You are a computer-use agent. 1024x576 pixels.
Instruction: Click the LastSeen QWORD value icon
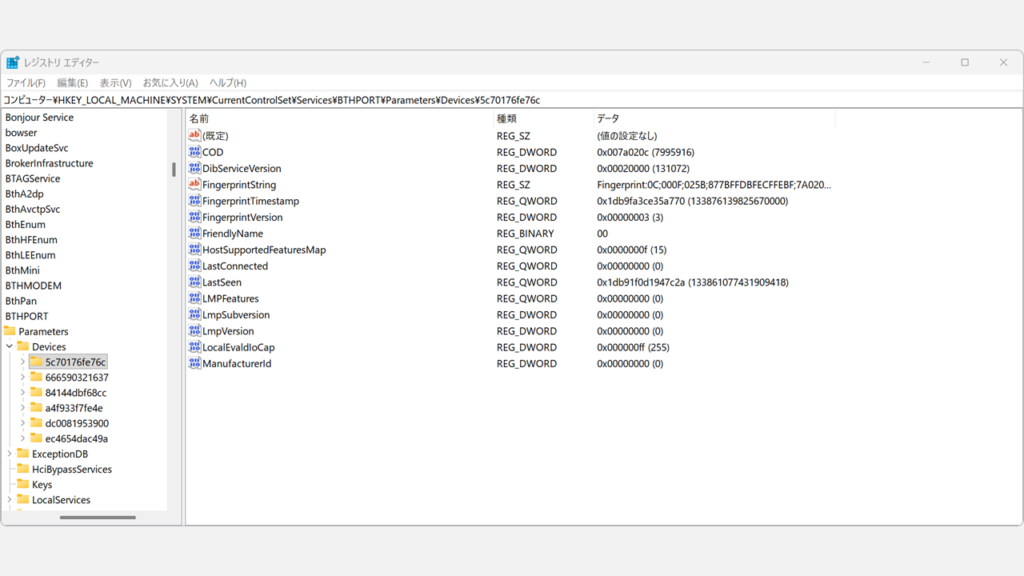193,282
